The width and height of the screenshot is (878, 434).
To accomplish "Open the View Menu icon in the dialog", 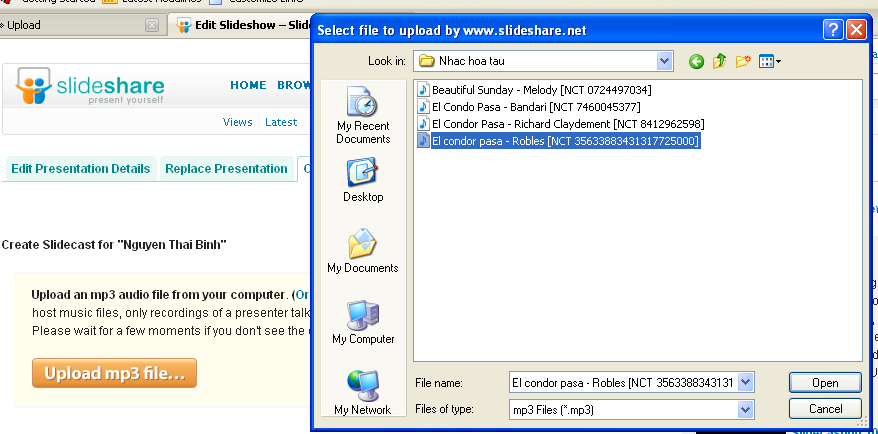I will coord(769,61).
